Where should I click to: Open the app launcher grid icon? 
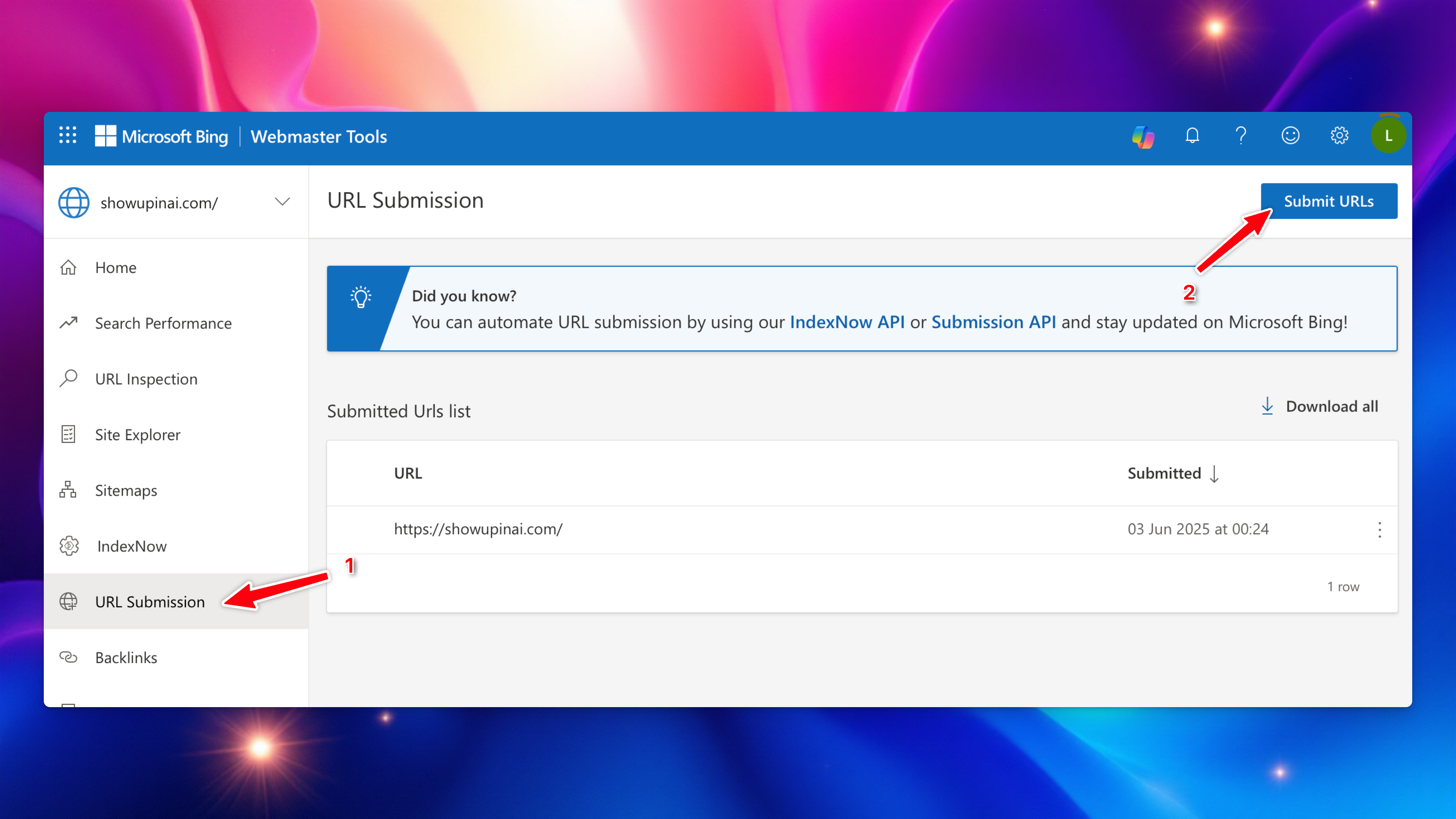[x=68, y=136]
